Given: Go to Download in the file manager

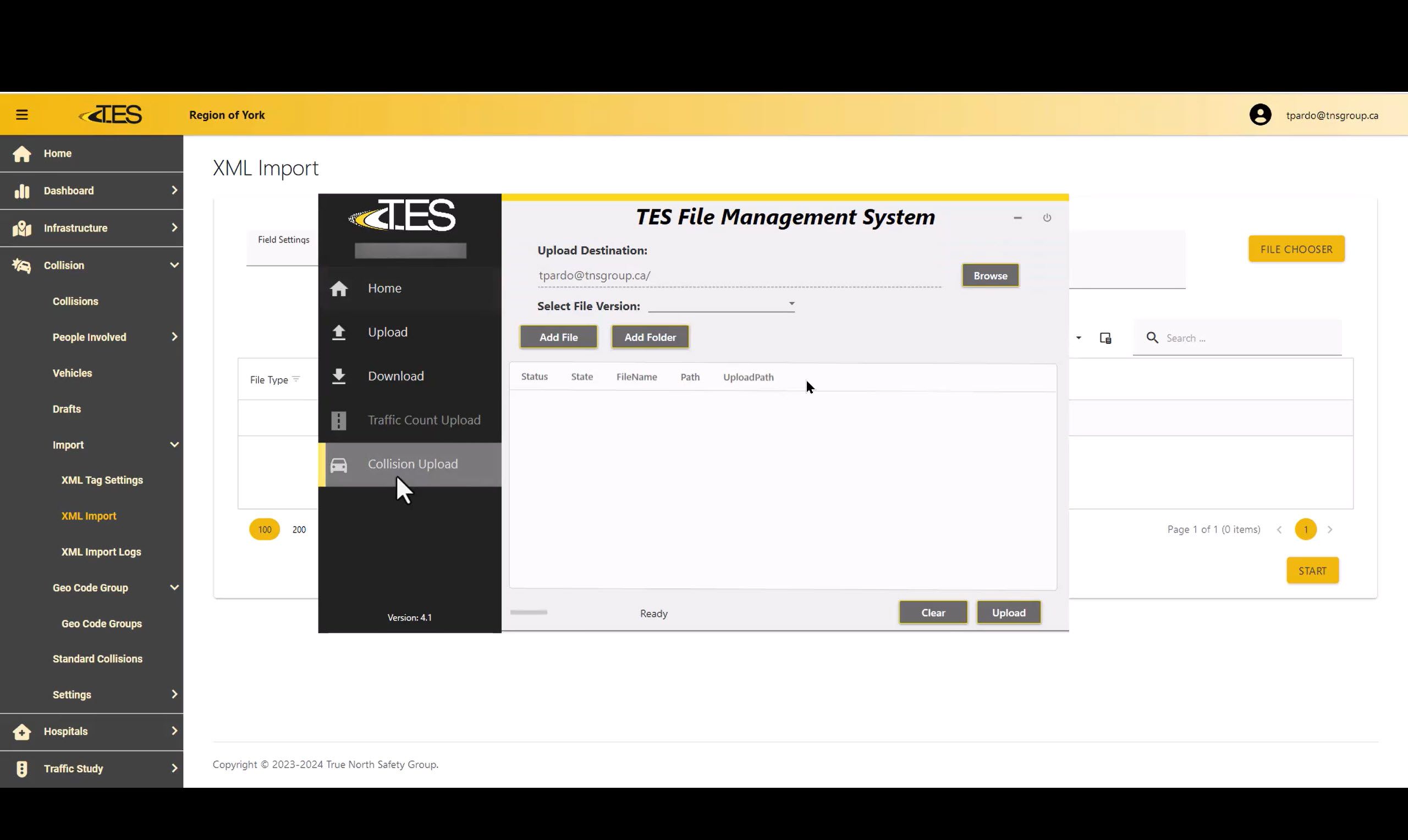Looking at the screenshot, I should pyautogui.click(x=395, y=376).
